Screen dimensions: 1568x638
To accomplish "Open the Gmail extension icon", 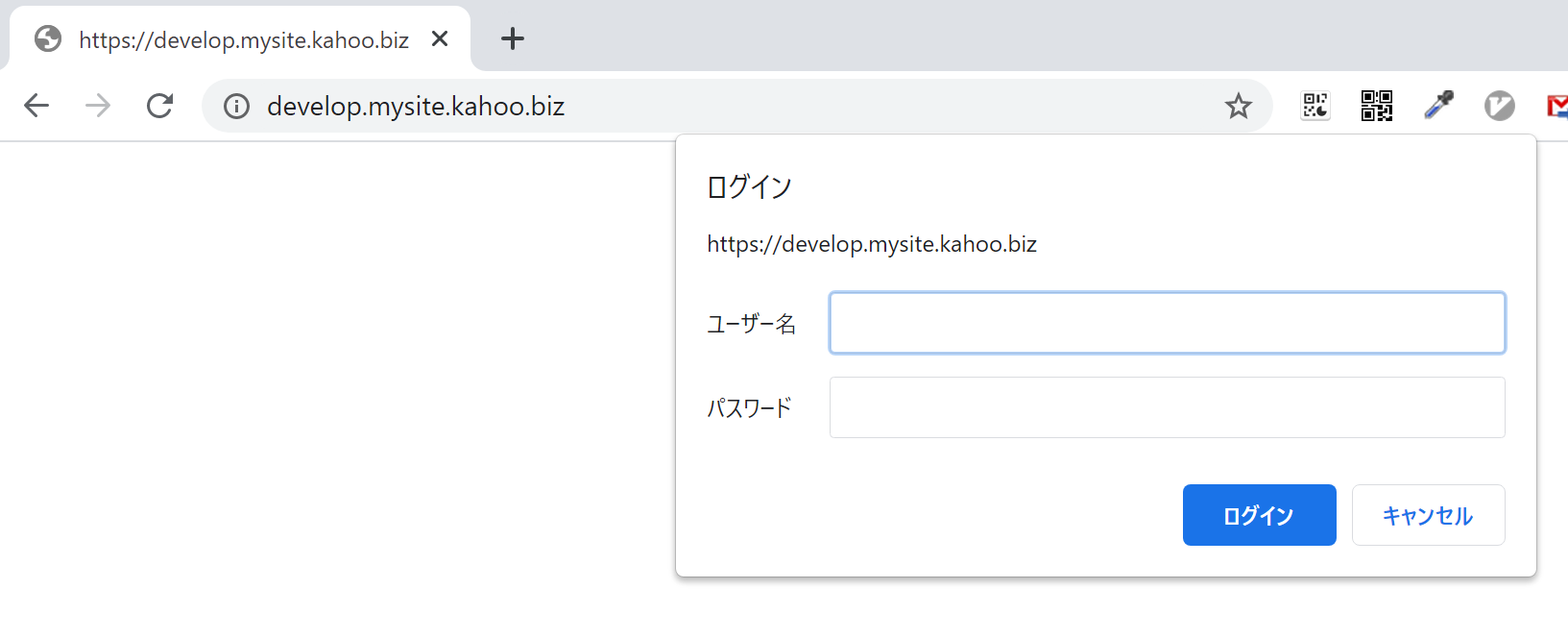I will 1557,106.
